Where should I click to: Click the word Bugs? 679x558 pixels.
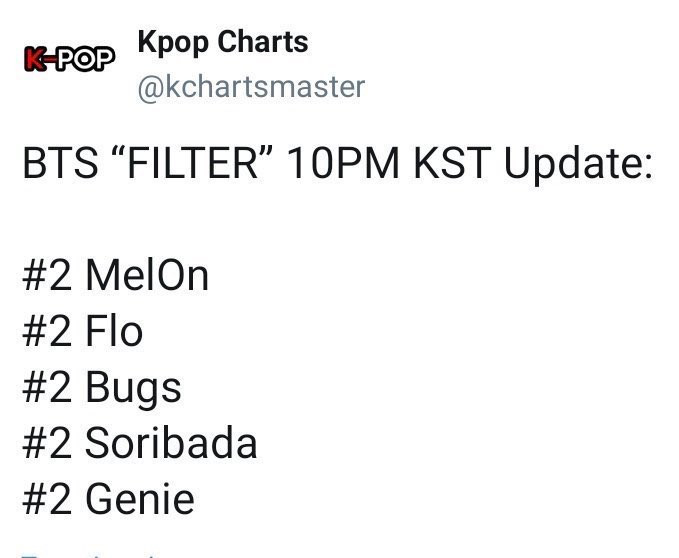[133, 389]
